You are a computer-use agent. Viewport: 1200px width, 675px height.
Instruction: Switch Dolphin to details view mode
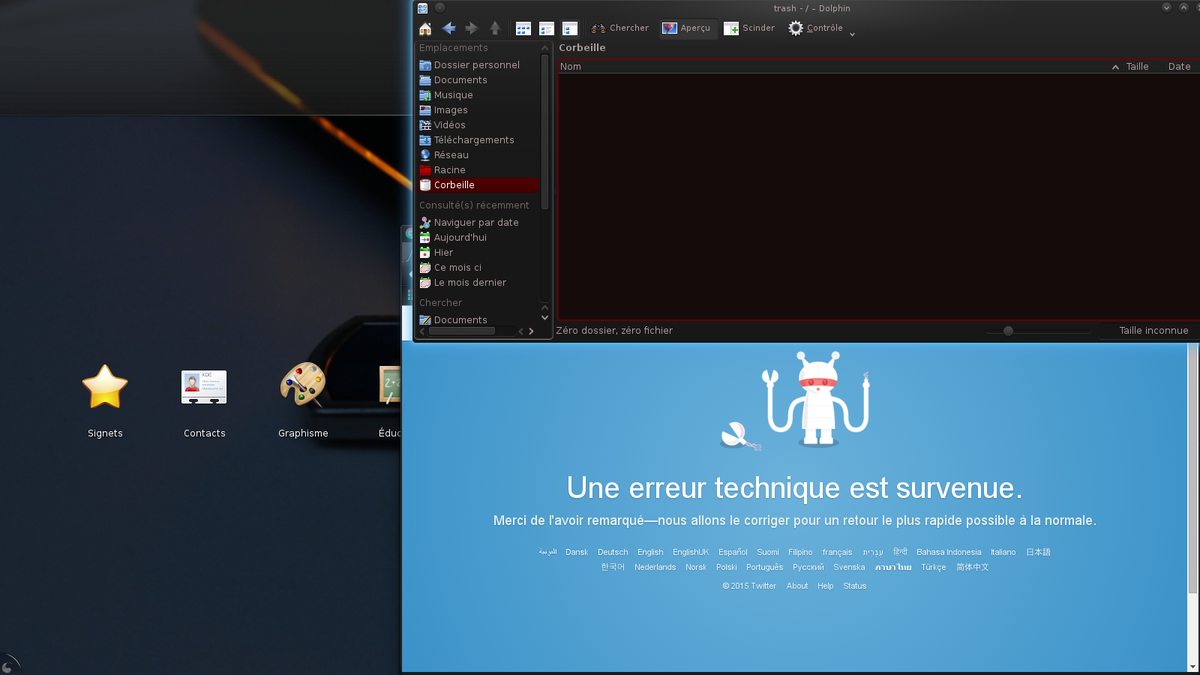[x=570, y=28]
